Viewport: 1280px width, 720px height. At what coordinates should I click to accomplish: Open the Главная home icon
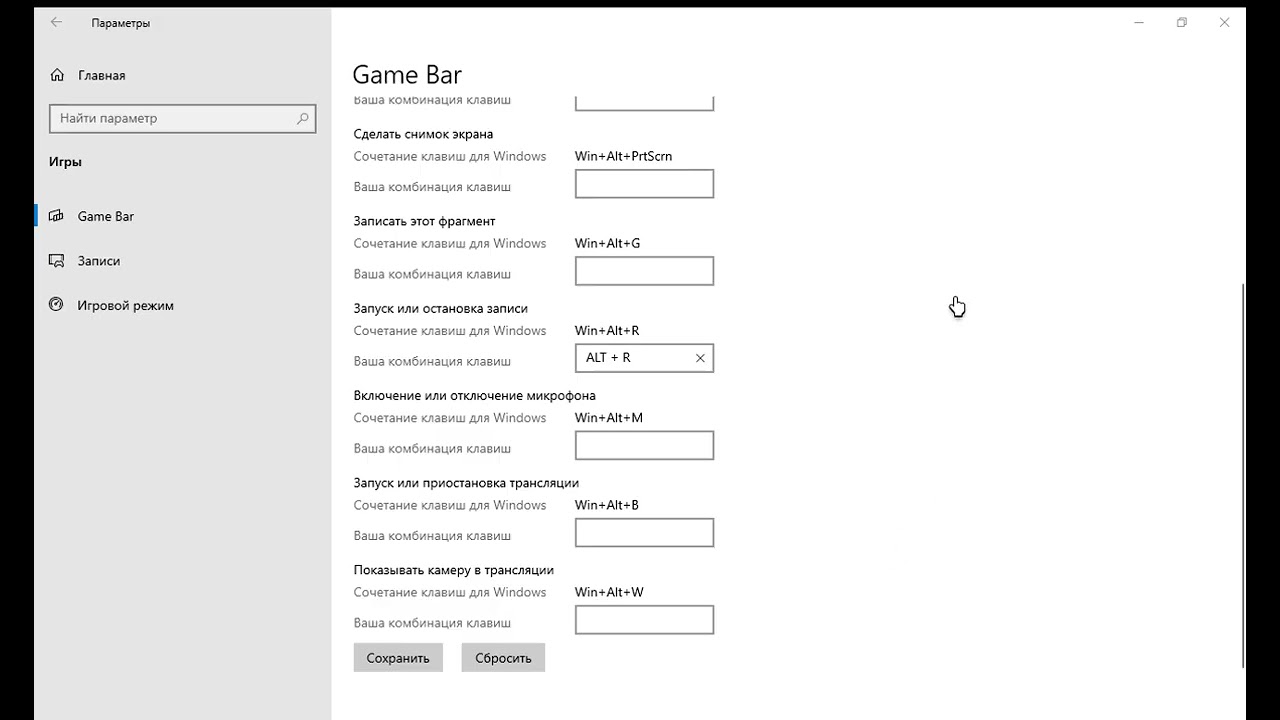[x=57, y=75]
